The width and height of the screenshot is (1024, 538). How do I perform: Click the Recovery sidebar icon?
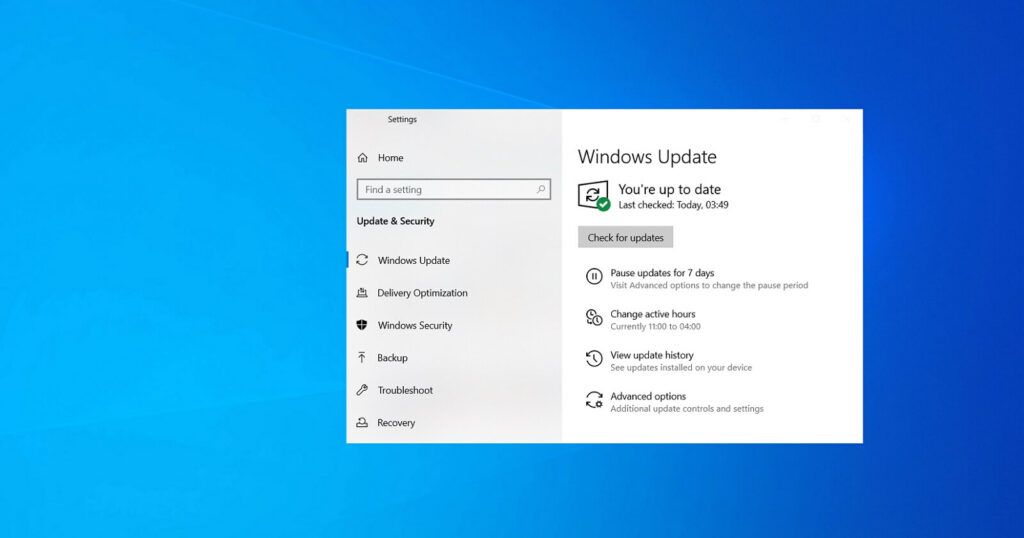tap(362, 423)
